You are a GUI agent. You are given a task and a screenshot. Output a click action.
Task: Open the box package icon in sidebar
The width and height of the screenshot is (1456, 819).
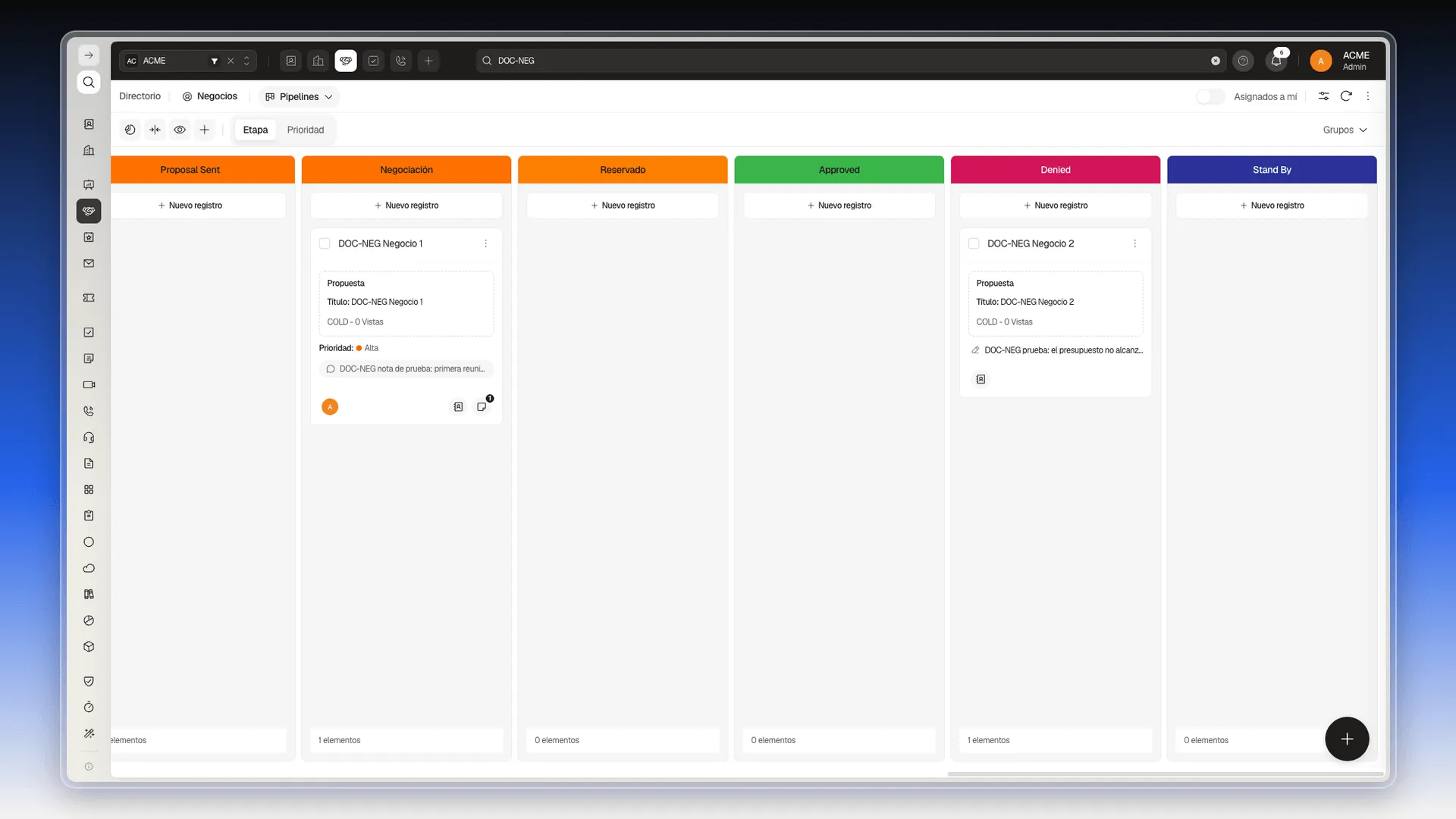pos(89,647)
